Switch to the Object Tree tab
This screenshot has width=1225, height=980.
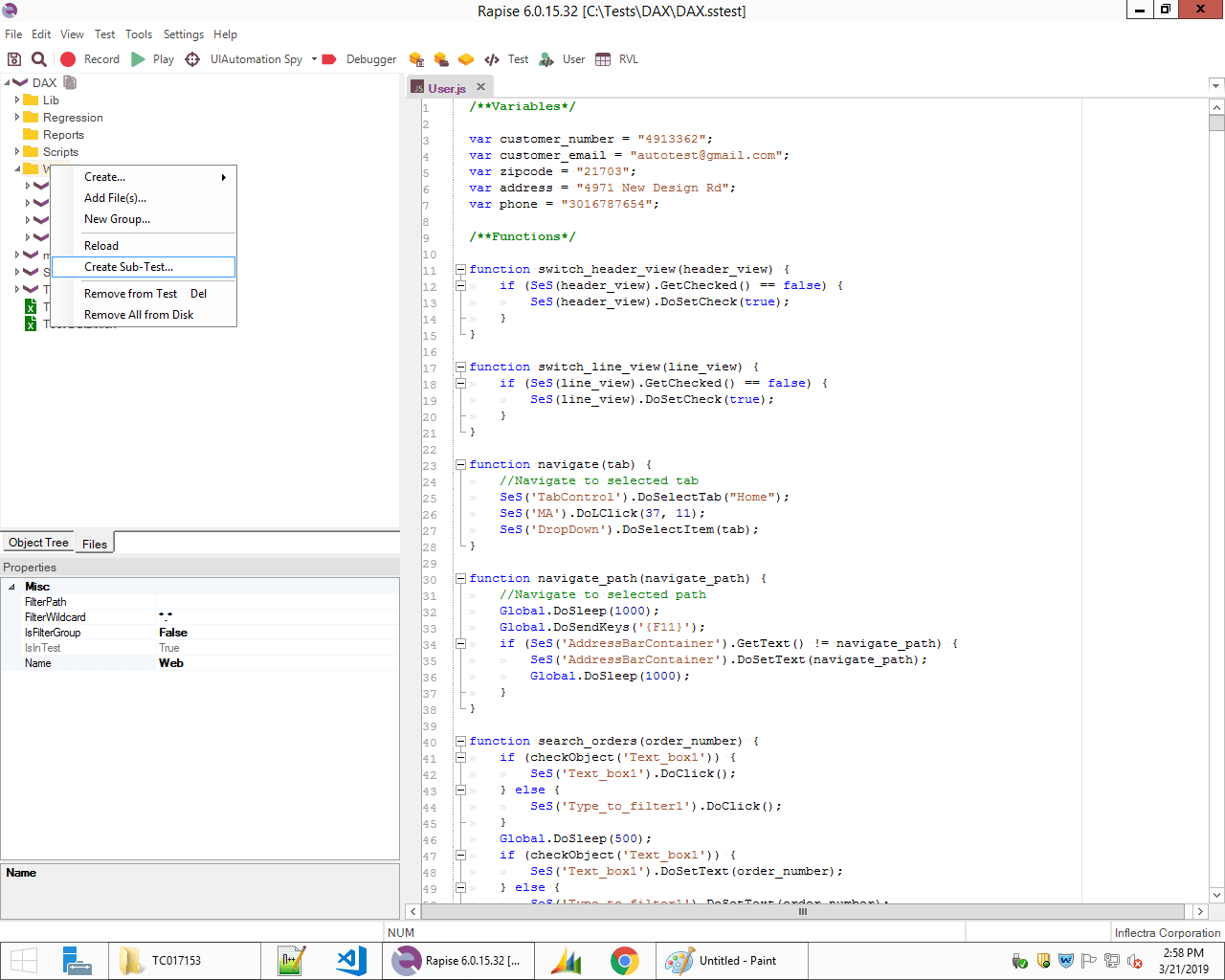click(38, 543)
